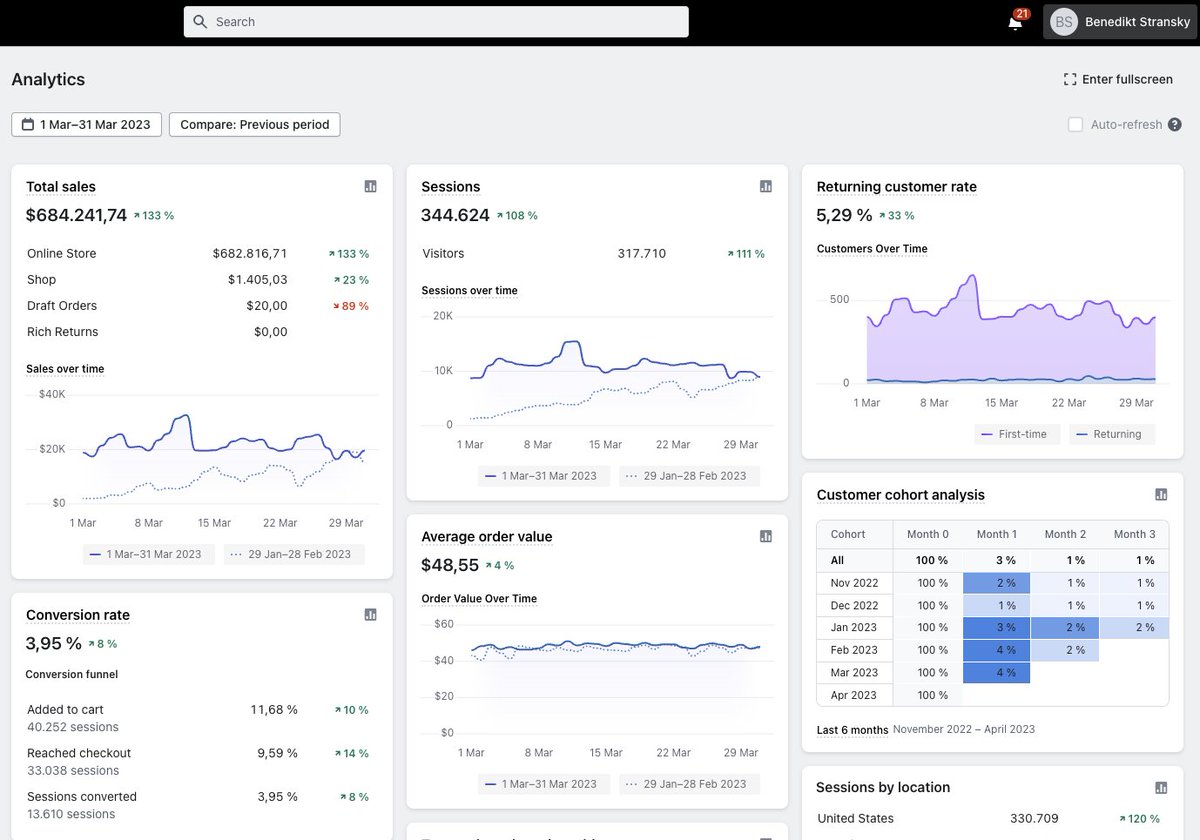
Task: Click Online Store sales row label
Action: tap(62, 254)
